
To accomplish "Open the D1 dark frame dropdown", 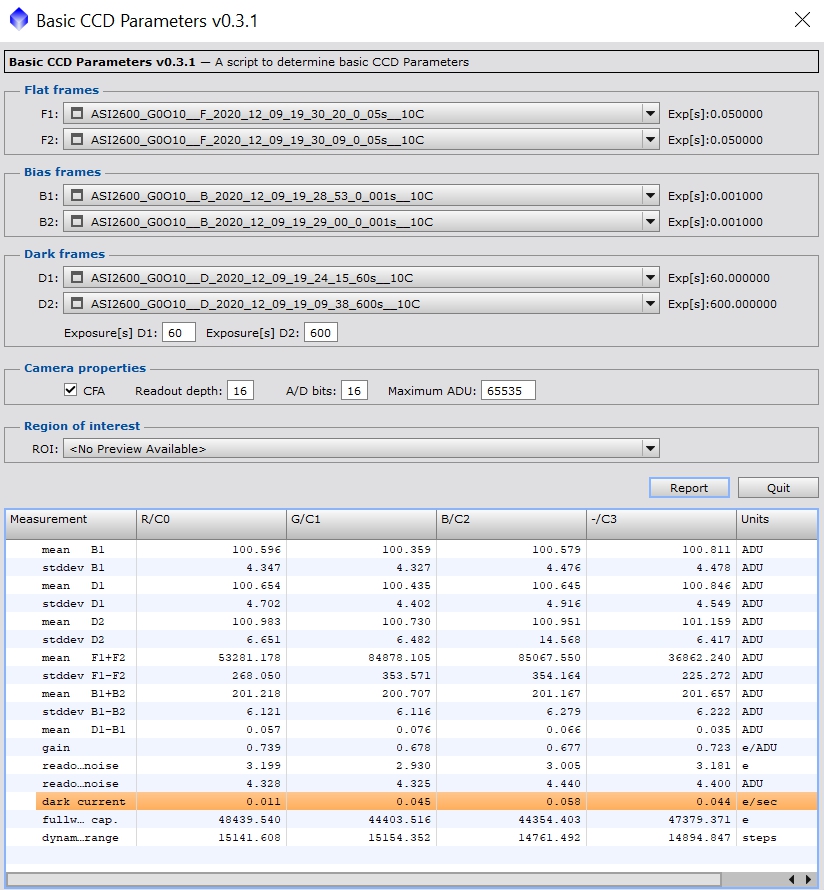I will (650, 278).
